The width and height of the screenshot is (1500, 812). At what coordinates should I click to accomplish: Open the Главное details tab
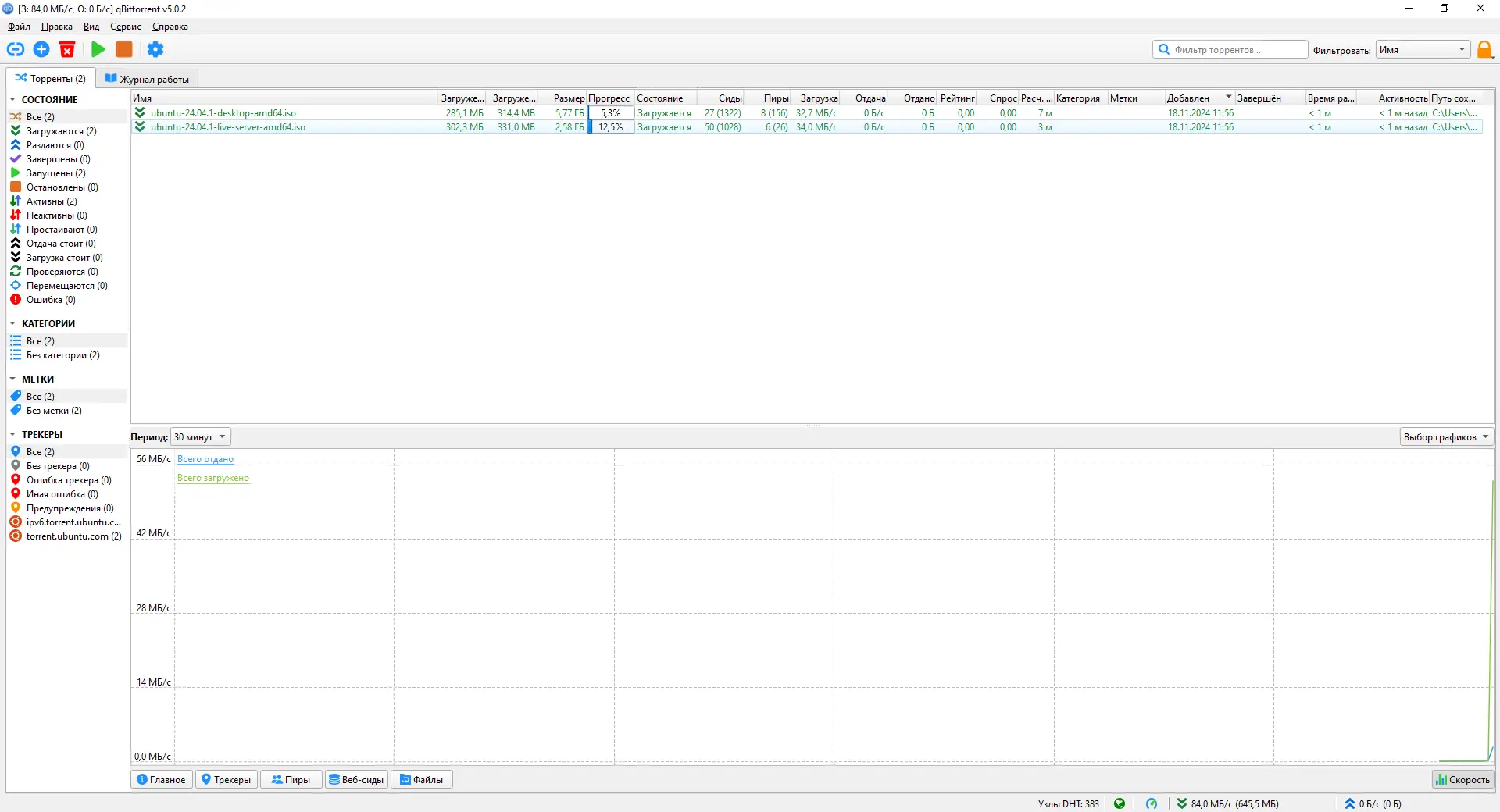click(x=161, y=779)
